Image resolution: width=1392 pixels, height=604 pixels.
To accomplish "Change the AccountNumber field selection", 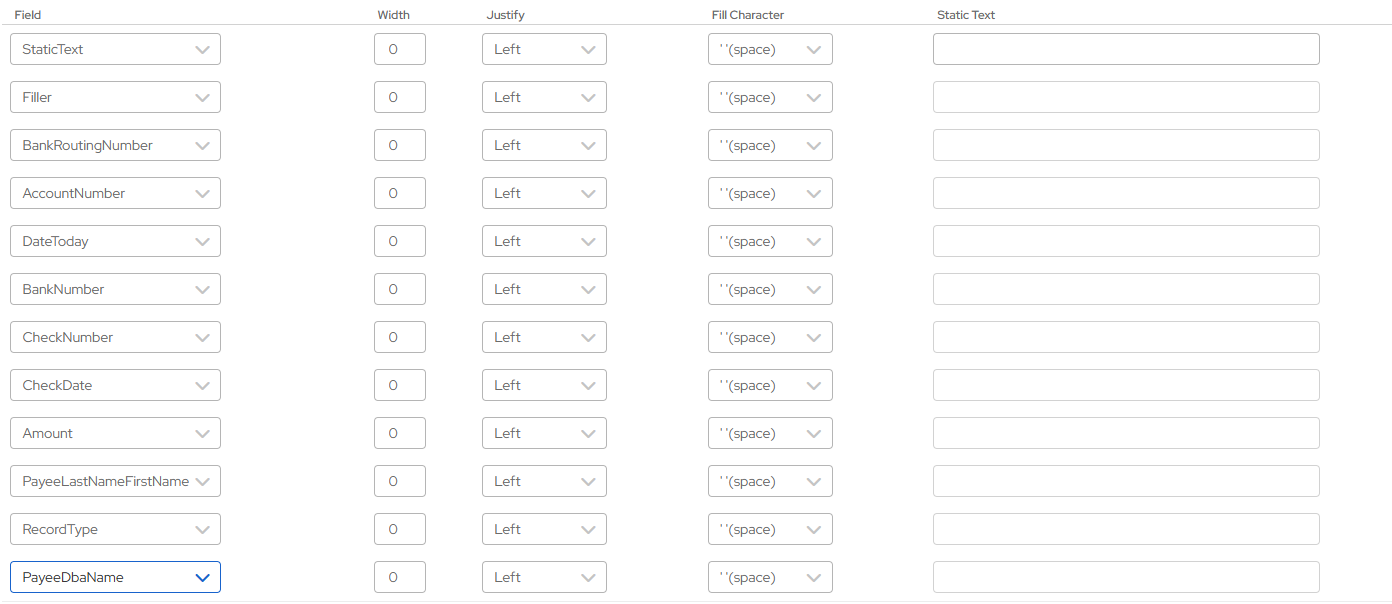I will (115, 193).
